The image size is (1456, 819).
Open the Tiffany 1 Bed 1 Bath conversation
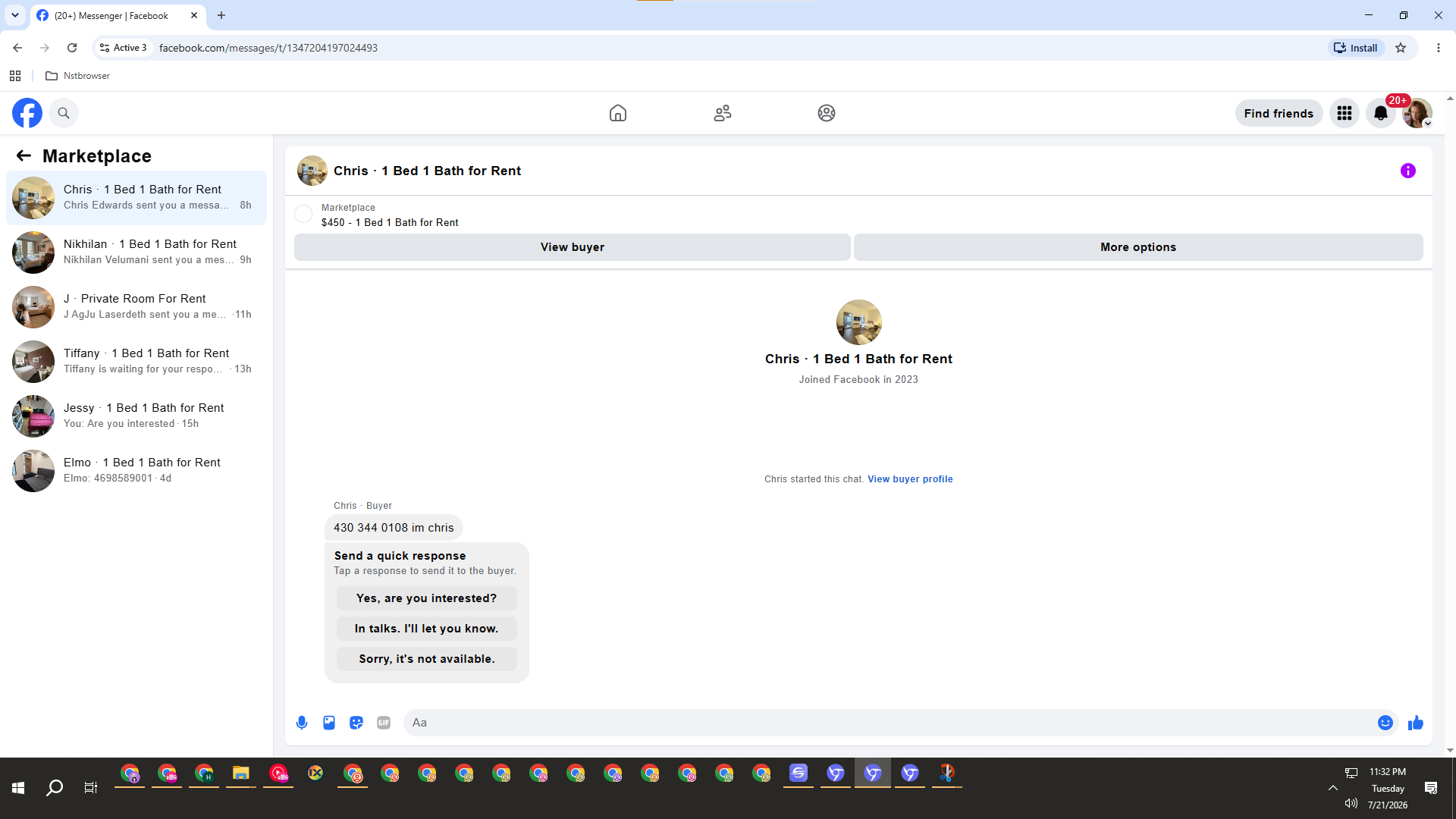(136, 361)
